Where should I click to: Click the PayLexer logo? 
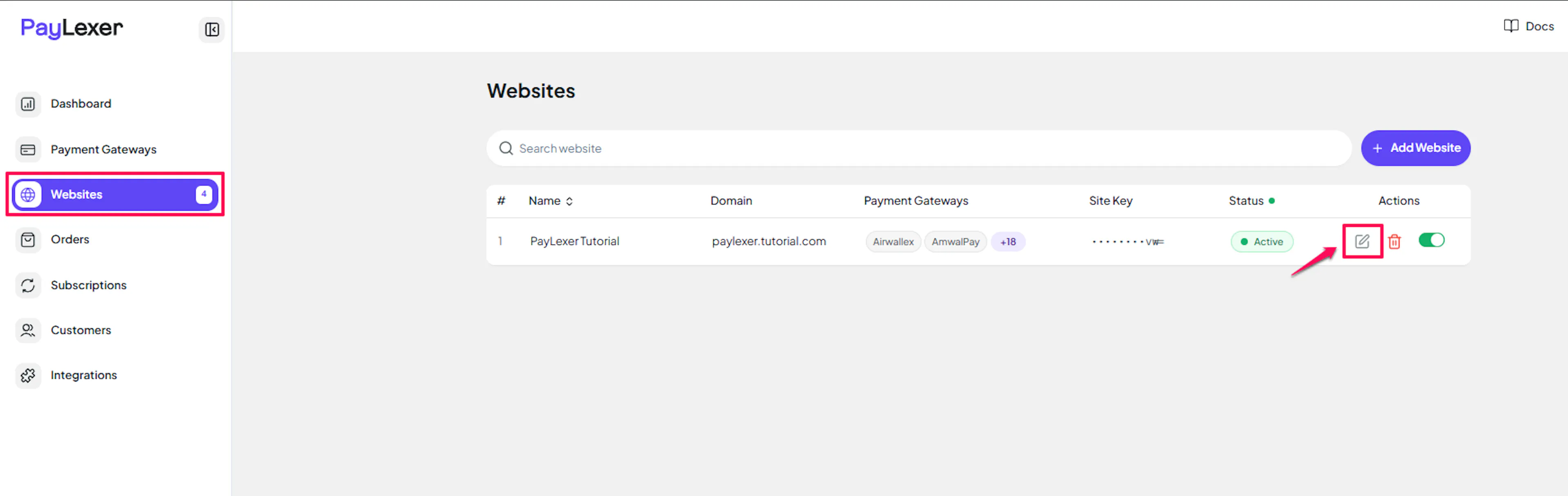tap(72, 28)
